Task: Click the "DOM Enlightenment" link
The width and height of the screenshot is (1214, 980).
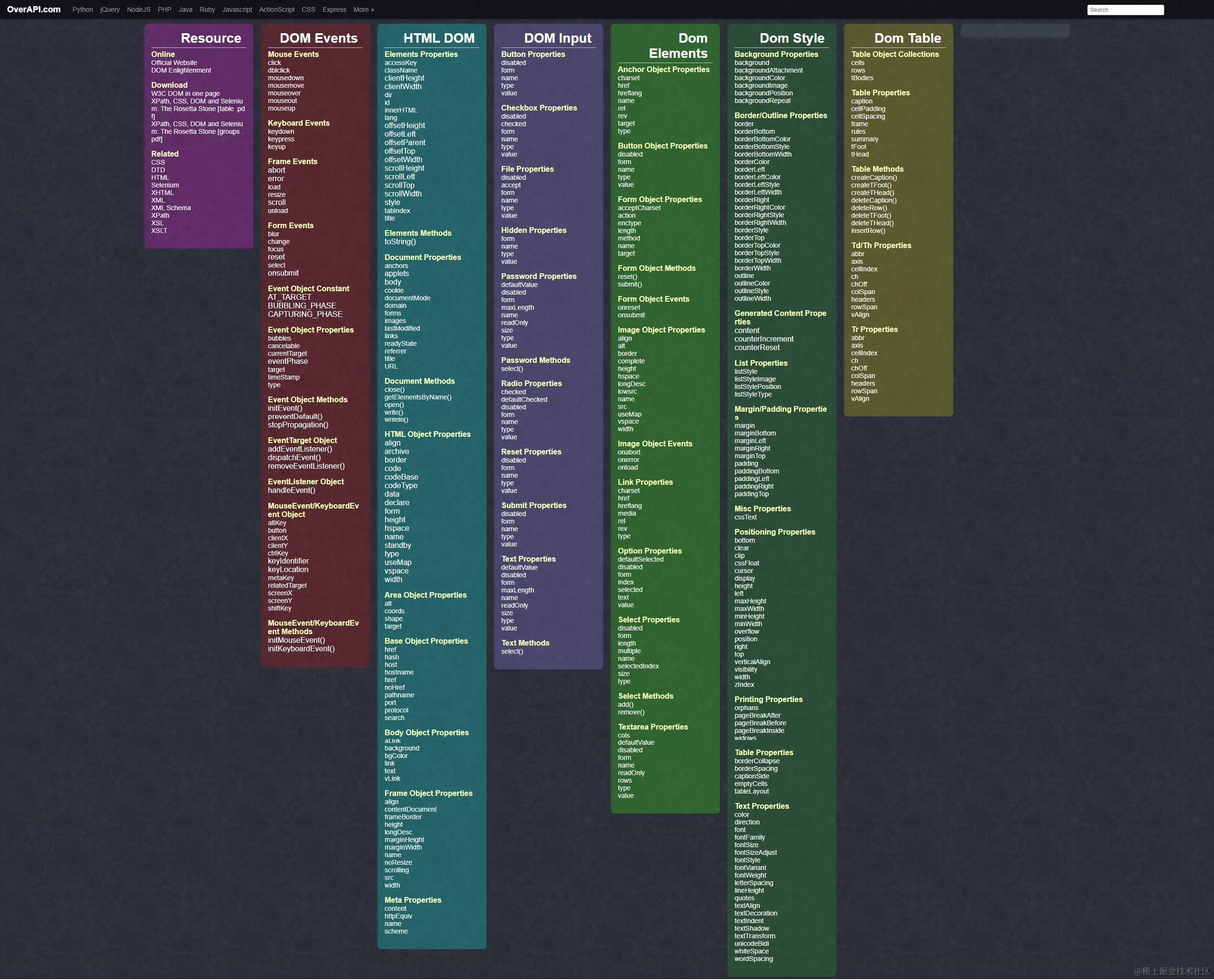Action: (x=181, y=70)
